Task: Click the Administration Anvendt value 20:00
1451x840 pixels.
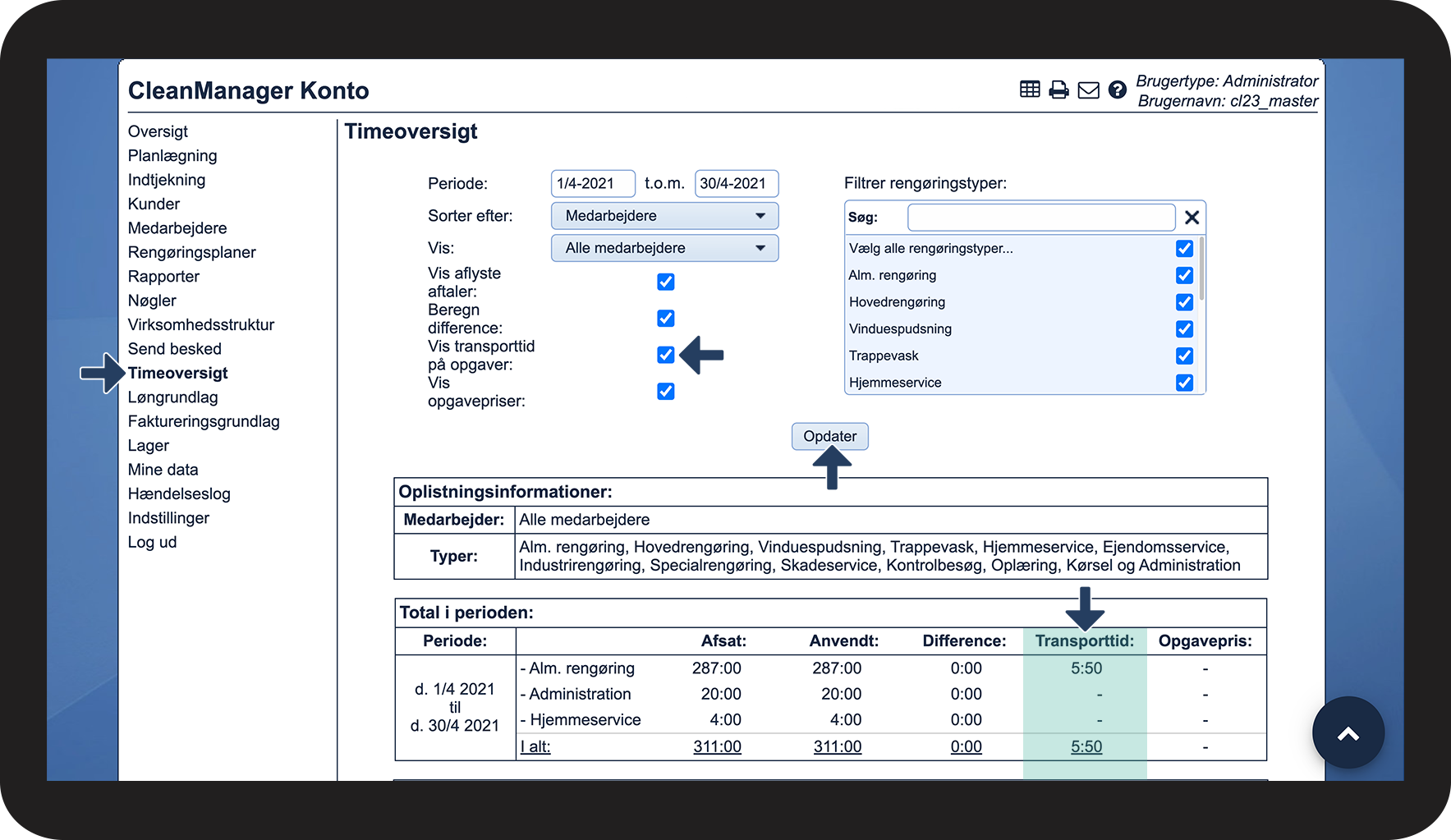Action: pyautogui.click(x=841, y=694)
